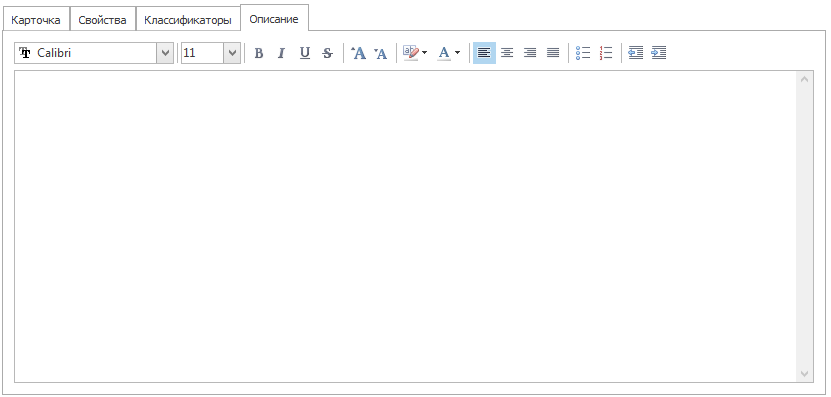Open the font color dropdown arrow
Viewport: 831px width, 397px height.
click(457, 53)
